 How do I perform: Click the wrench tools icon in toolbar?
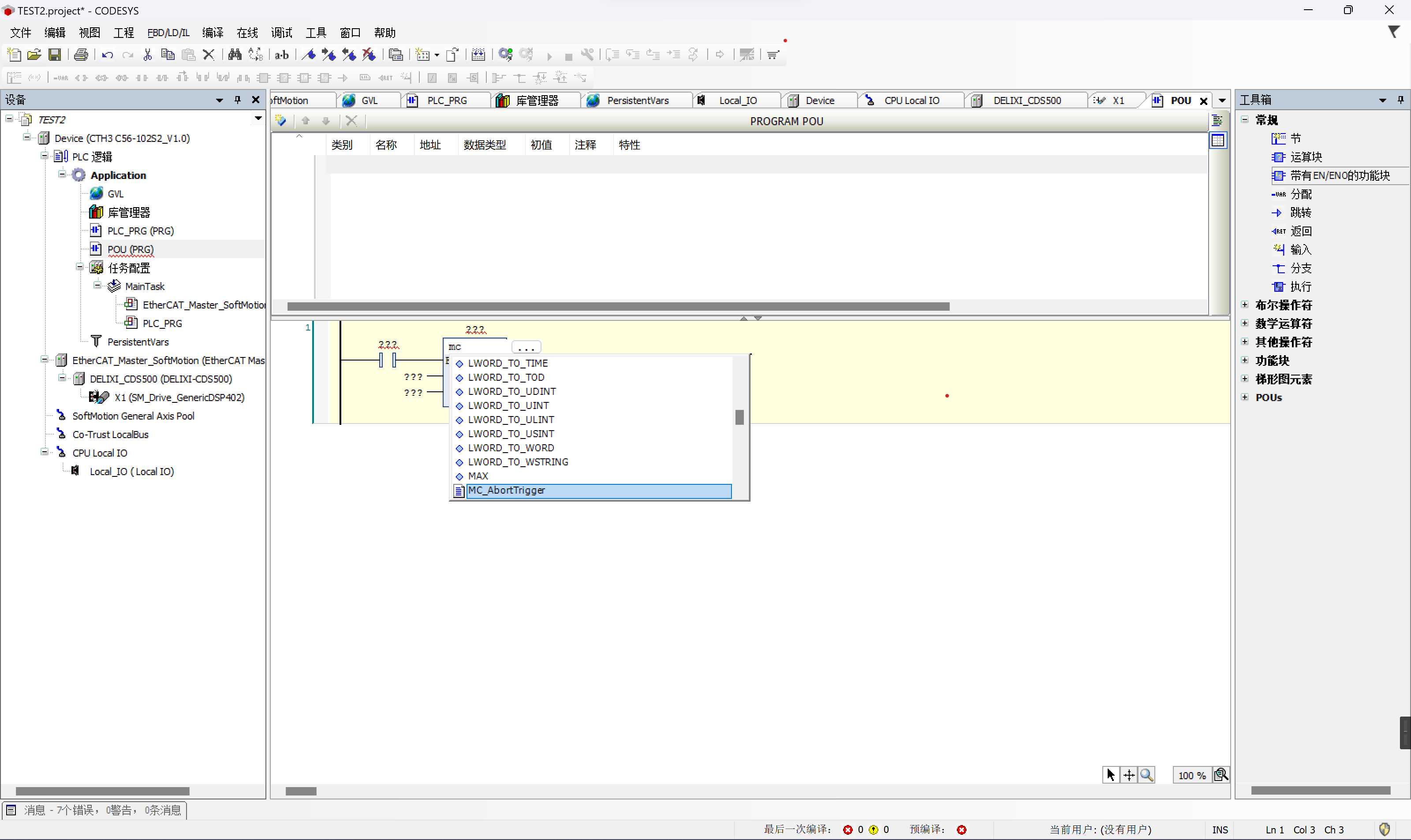coord(588,55)
